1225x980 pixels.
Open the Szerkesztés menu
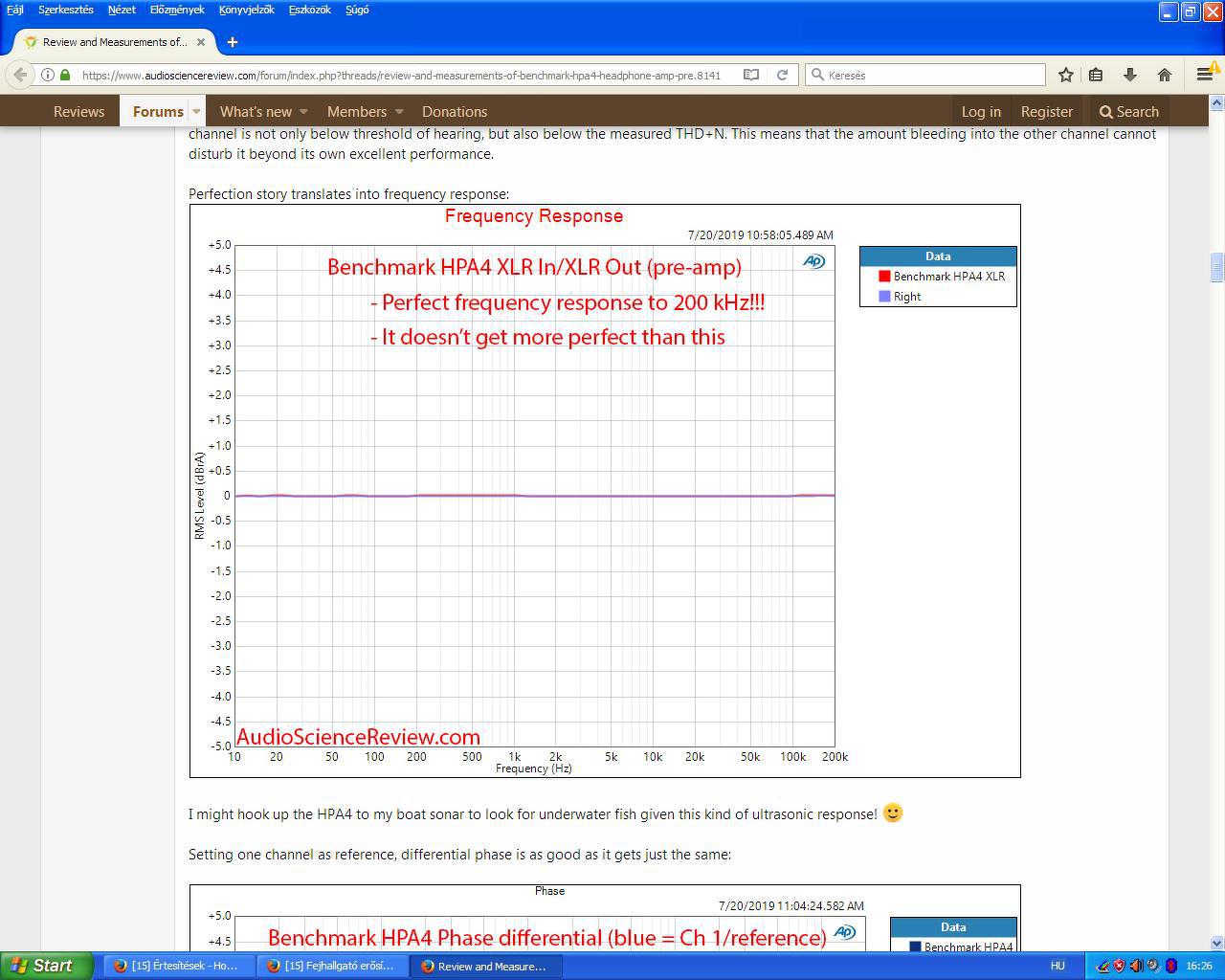point(66,10)
